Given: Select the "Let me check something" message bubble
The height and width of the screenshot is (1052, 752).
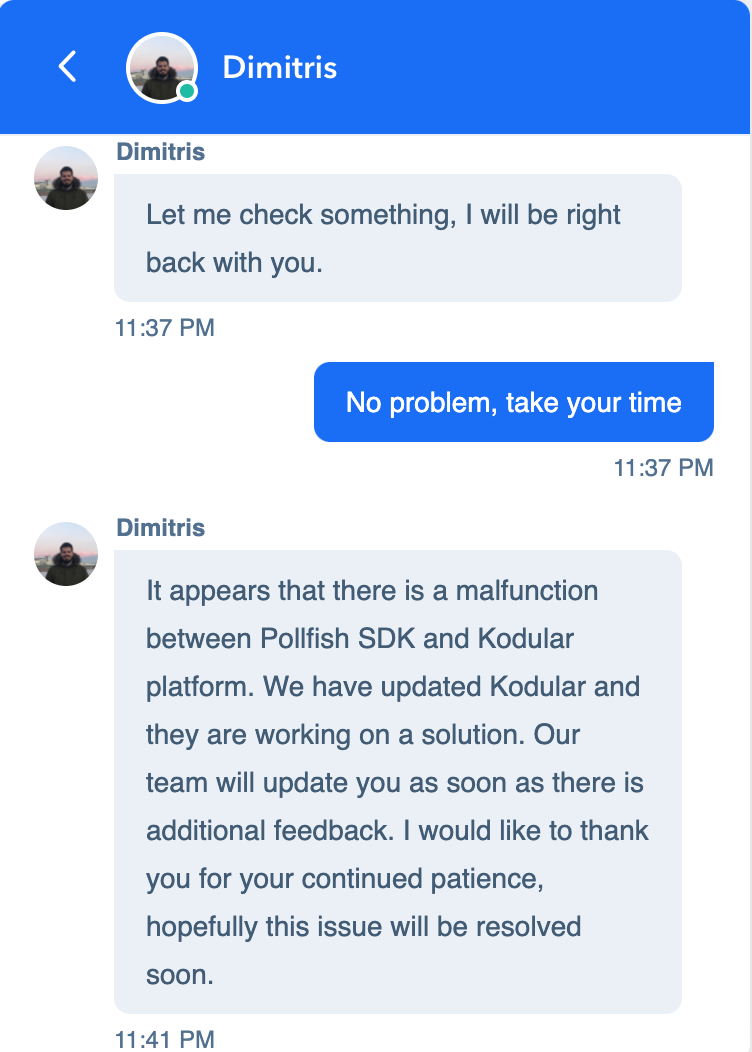Looking at the screenshot, I should (x=397, y=238).
